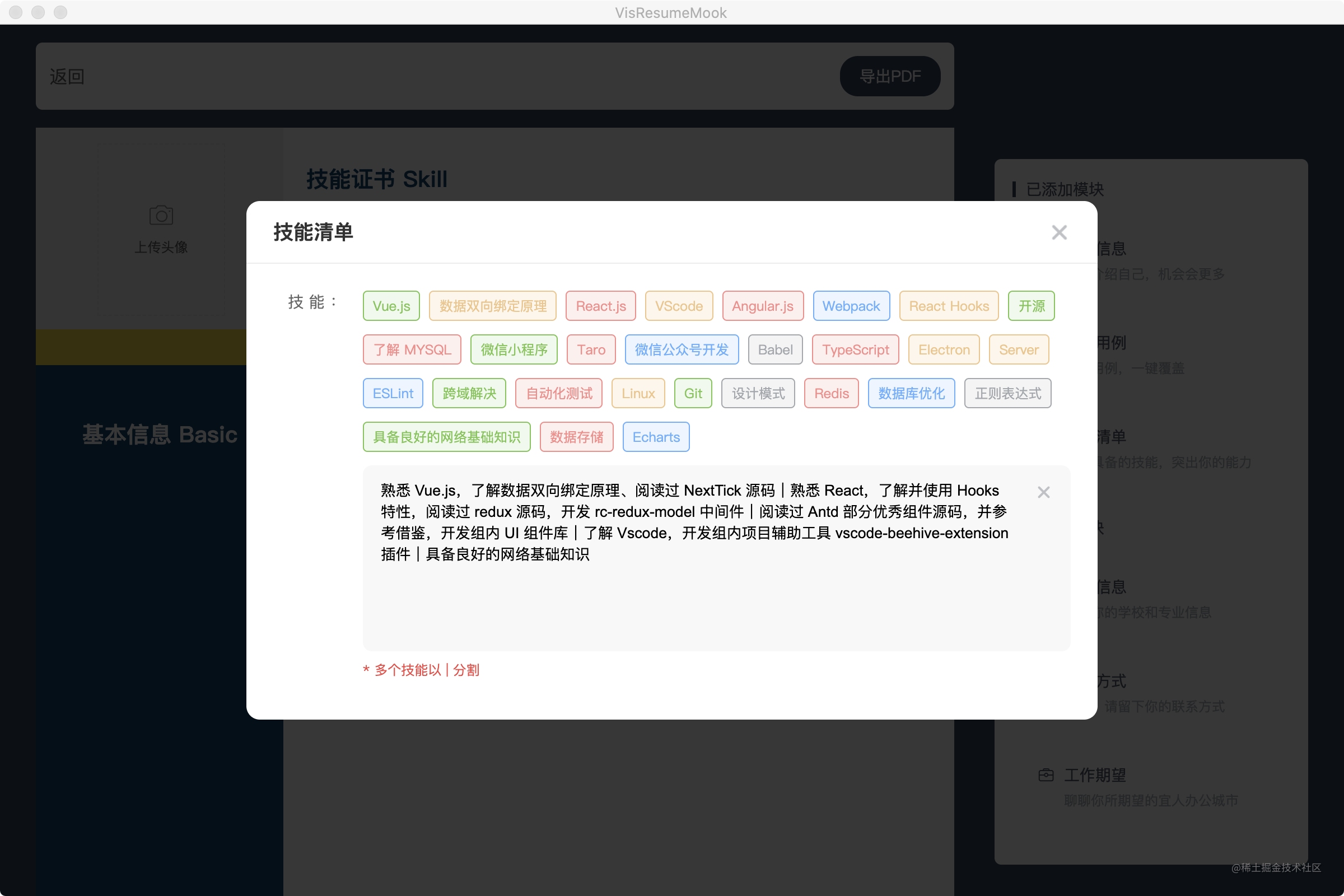Click the 工作期望 briefcase icon
Viewport: 1344px width, 896px height.
click(x=1045, y=775)
